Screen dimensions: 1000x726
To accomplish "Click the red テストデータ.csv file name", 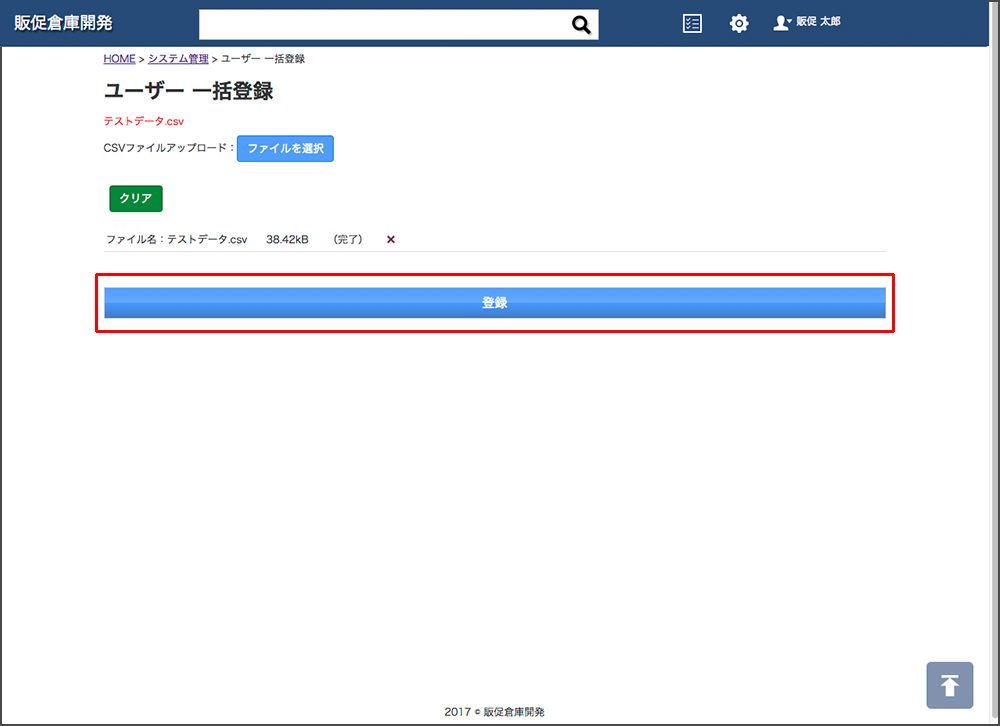I will pos(143,121).
